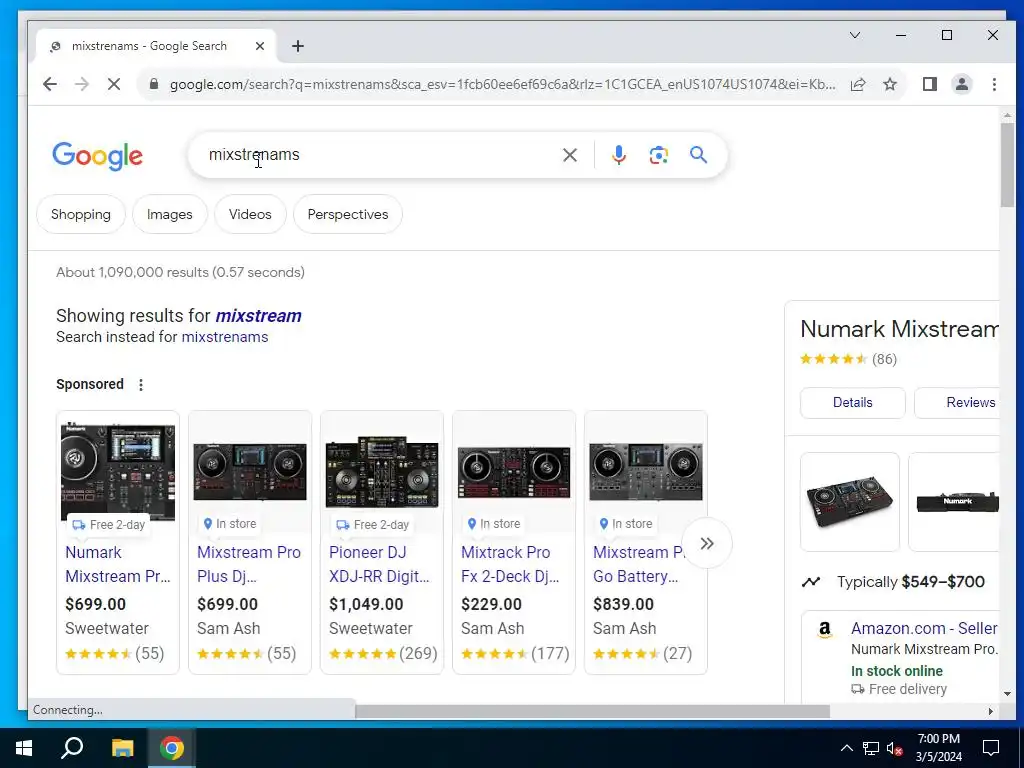Bookmark this tab with the star icon
This screenshot has width=1024, height=768.
[x=890, y=84]
